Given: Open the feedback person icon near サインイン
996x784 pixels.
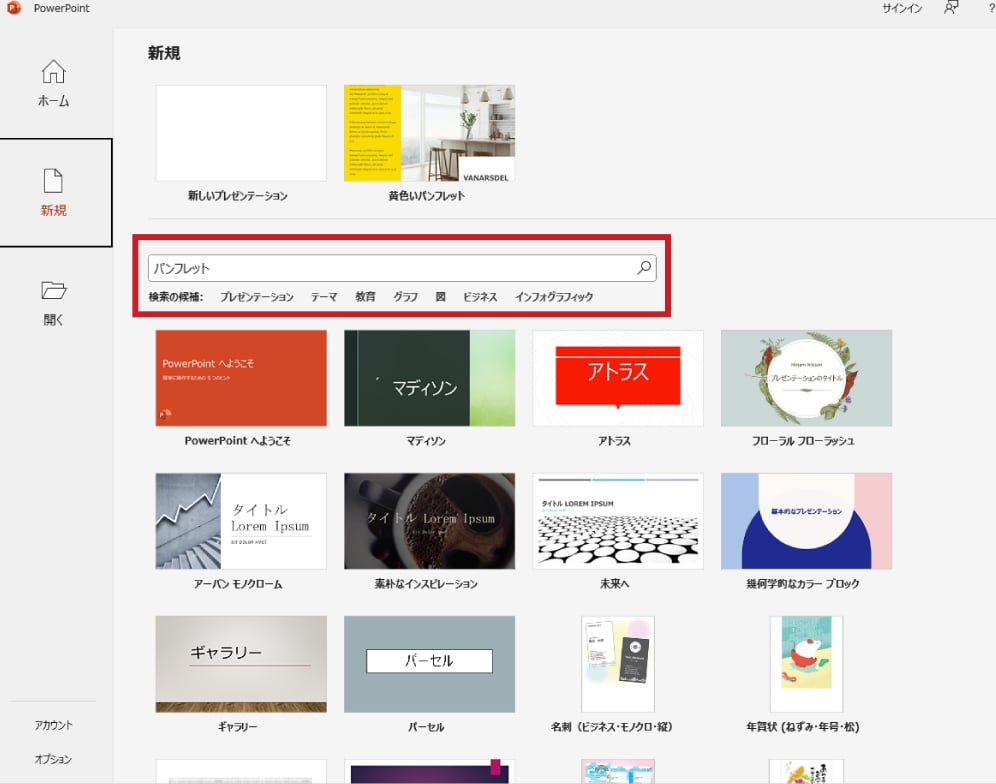Looking at the screenshot, I should pos(951,8).
